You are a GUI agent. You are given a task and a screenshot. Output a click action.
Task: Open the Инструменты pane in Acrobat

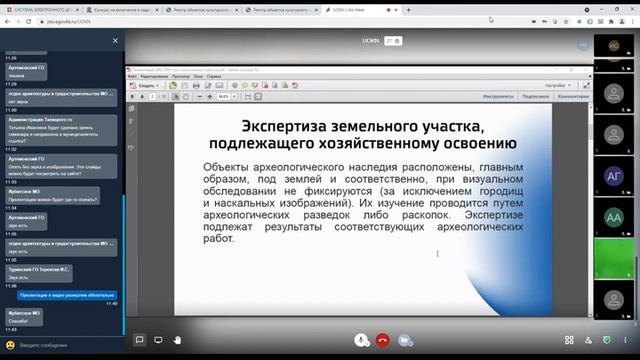click(x=498, y=97)
